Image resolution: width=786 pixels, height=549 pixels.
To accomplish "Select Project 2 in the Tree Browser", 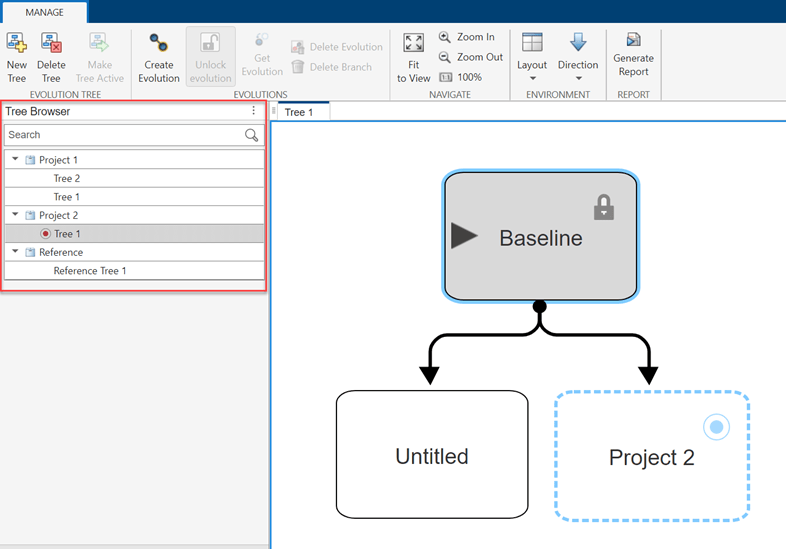I will pos(134,215).
